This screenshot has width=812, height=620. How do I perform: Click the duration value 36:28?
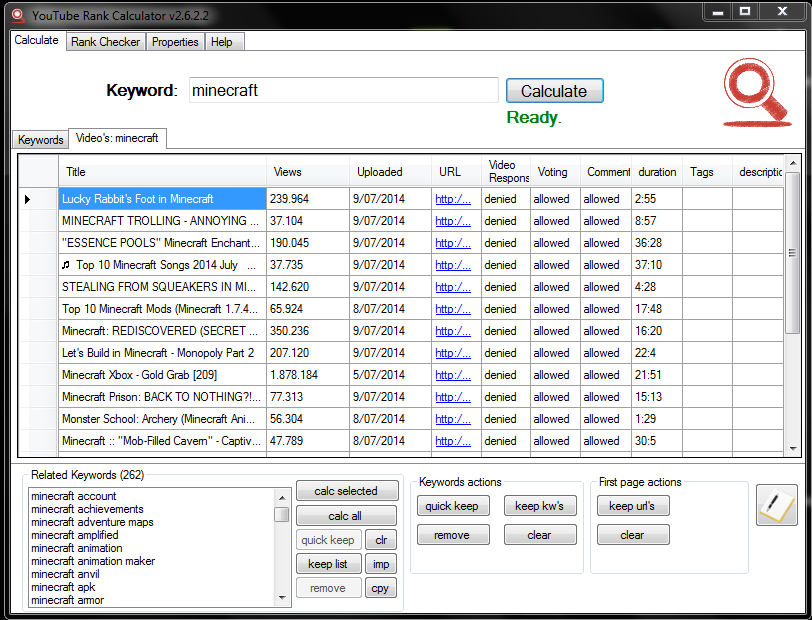coord(648,243)
